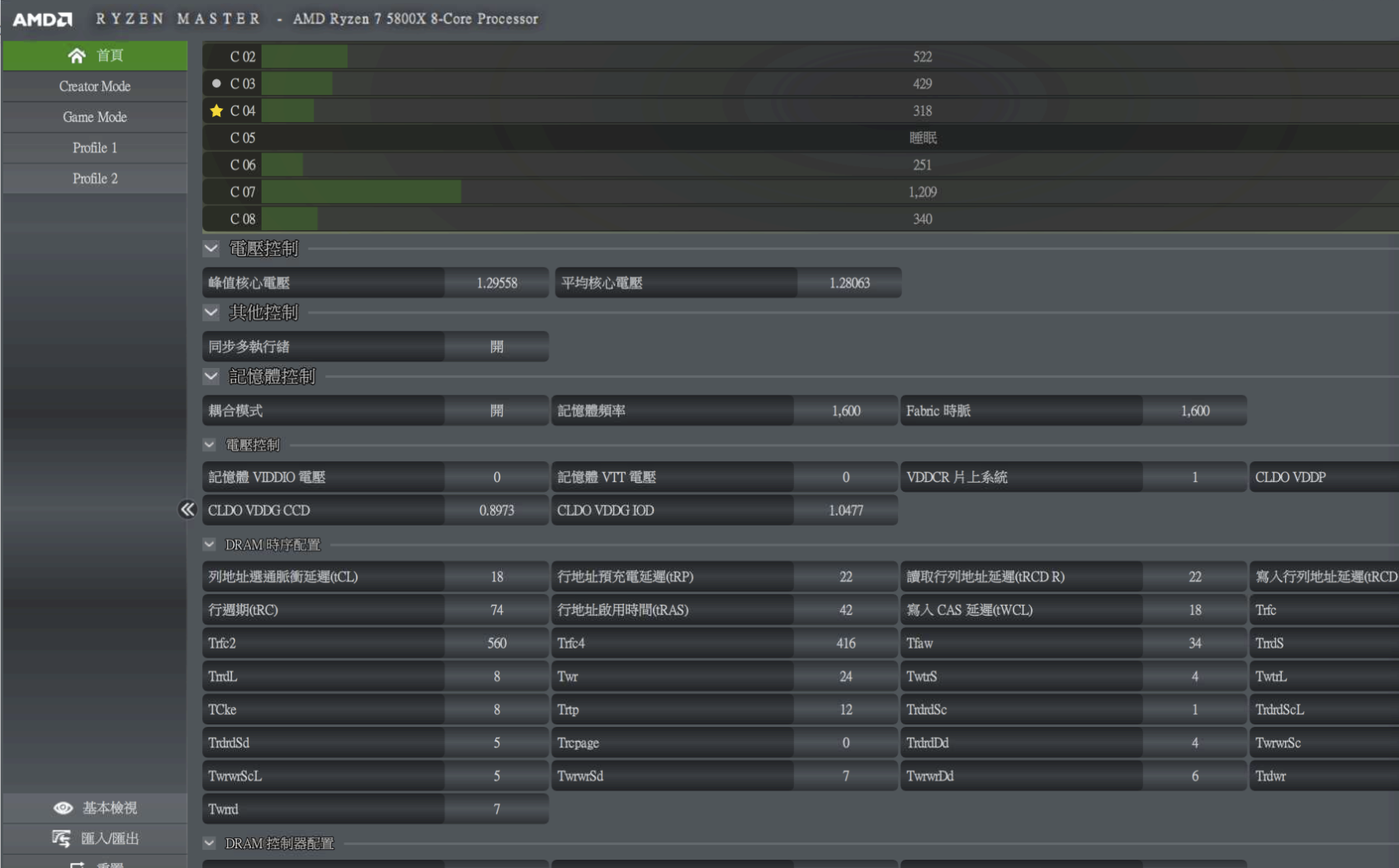Toggle 耦合模式 value 開
The height and width of the screenshot is (868, 1399).
pyautogui.click(x=496, y=410)
